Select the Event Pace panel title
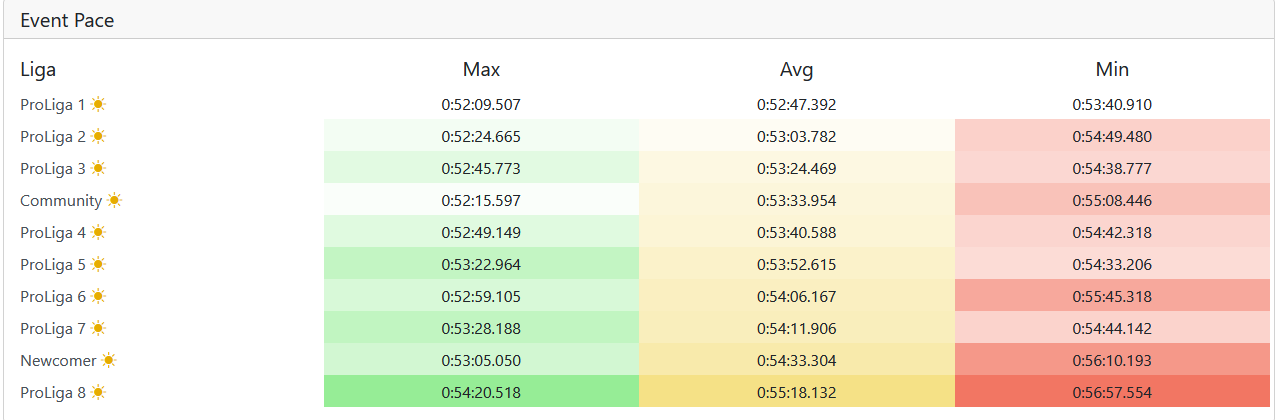 click(x=67, y=20)
